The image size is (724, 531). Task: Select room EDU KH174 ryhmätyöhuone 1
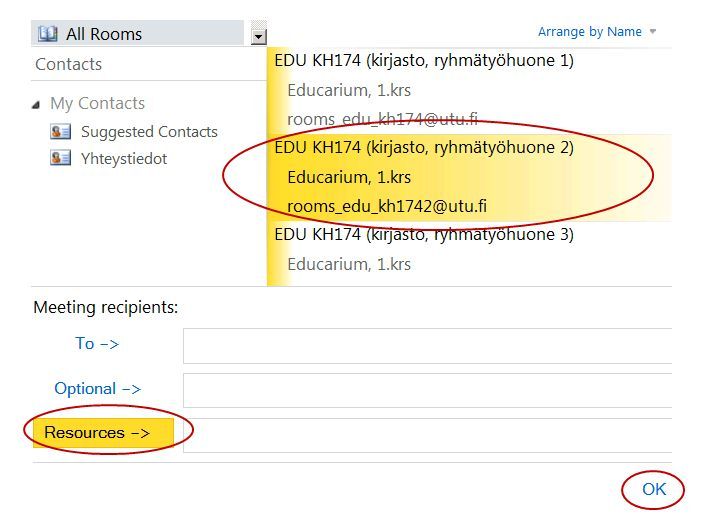coord(424,61)
